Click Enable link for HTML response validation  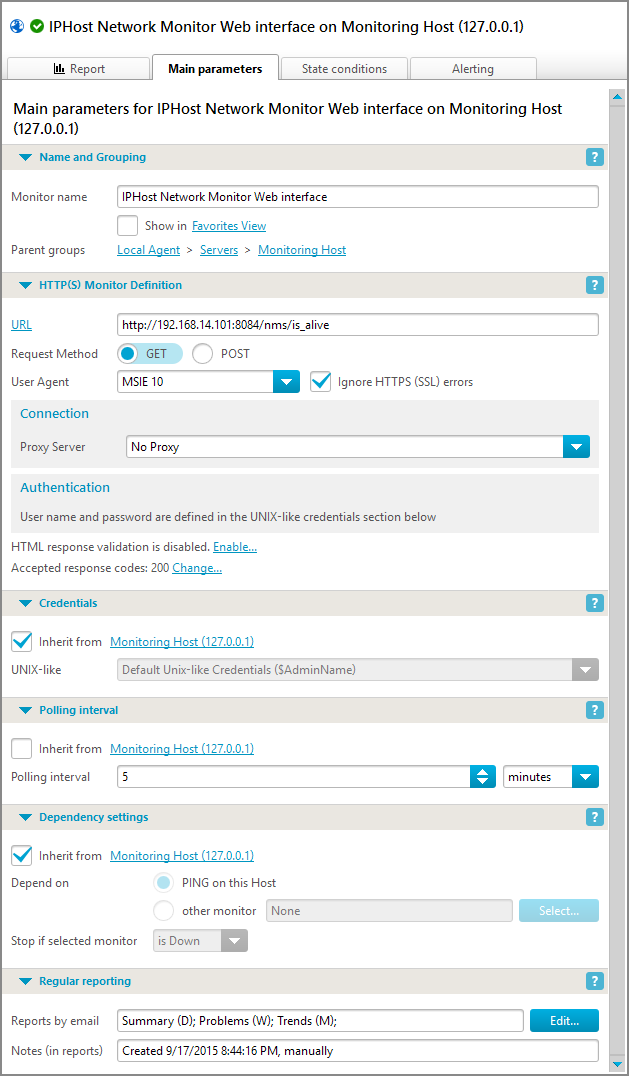pyautogui.click(x=235, y=547)
